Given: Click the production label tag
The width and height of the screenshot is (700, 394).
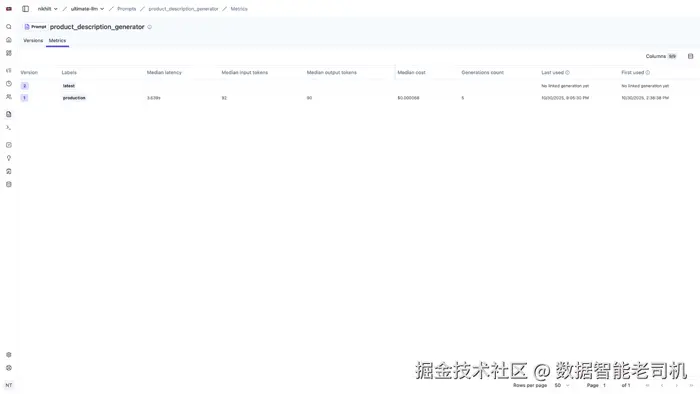Looking at the screenshot, I should (x=74, y=98).
